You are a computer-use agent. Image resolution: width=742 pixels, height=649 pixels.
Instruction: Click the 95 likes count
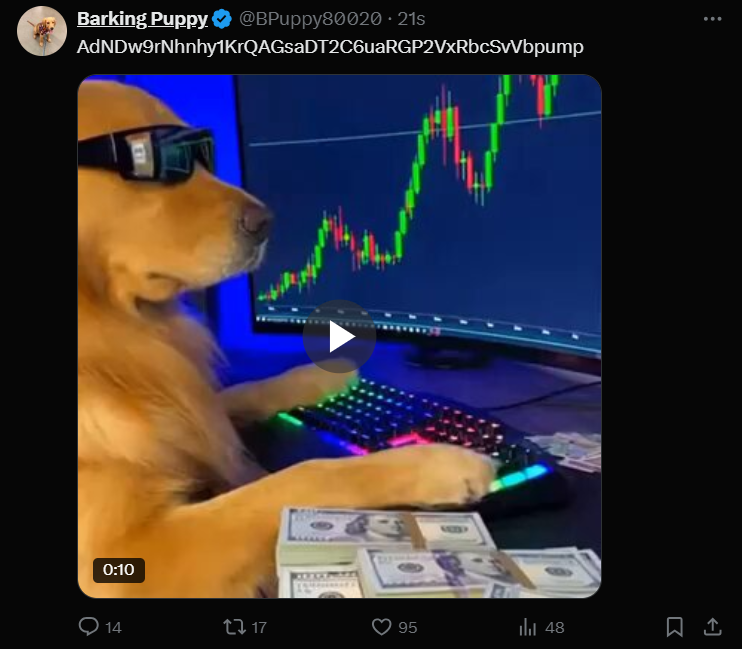(407, 628)
